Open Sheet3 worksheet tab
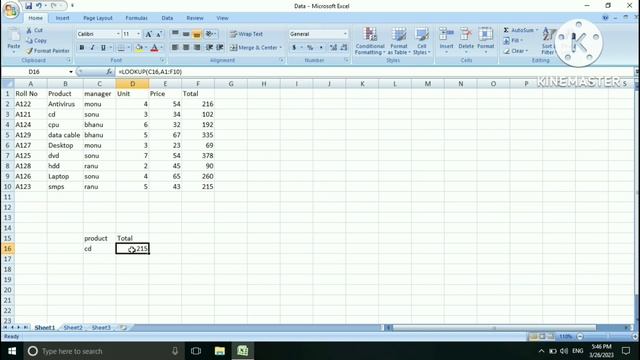 click(x=101, y=327)
